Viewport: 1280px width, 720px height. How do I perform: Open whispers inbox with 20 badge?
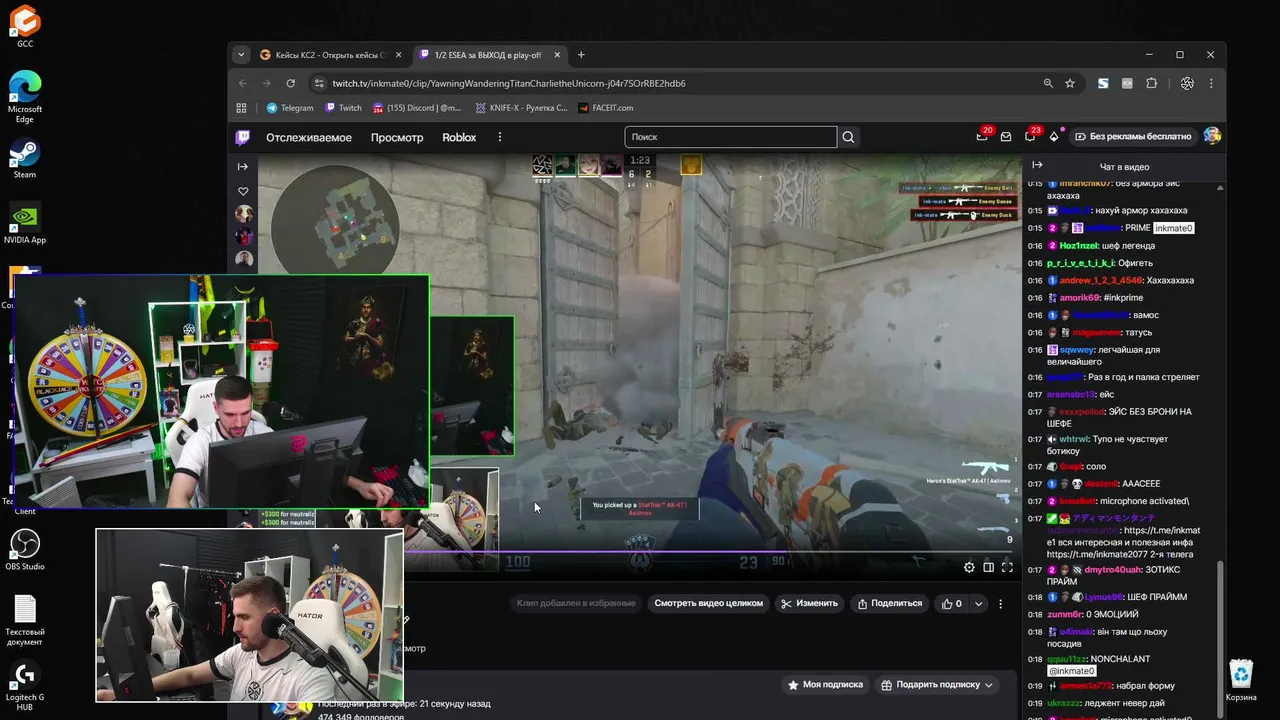pyautogui.click(x=982, y=137)
